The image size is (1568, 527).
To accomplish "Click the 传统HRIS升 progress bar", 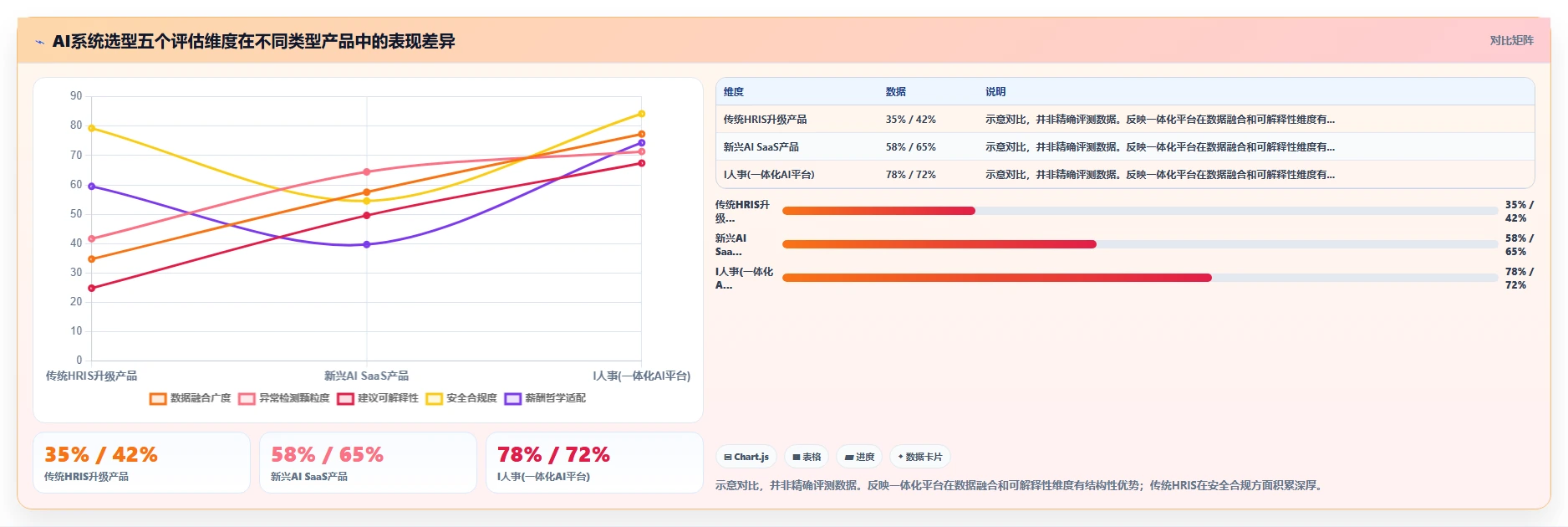I will pyautogui.click(x=1140, y=211).
